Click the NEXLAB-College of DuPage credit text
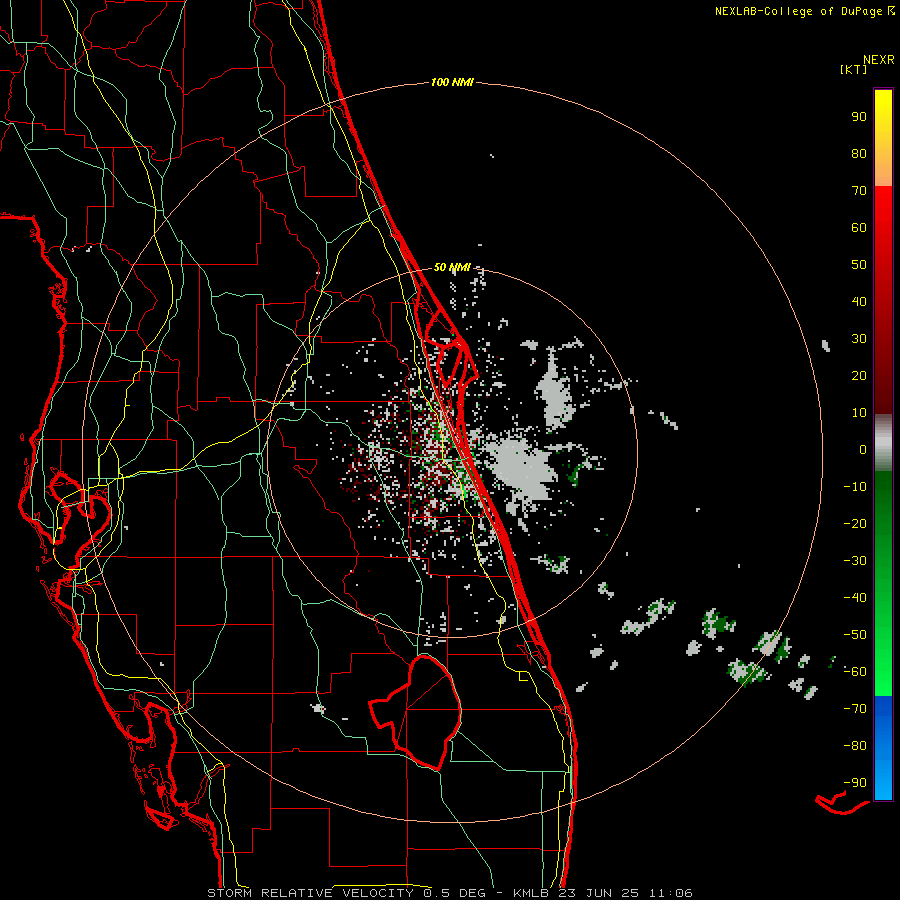The width and height of the screenshot is (900, 900). pos(798,11)
